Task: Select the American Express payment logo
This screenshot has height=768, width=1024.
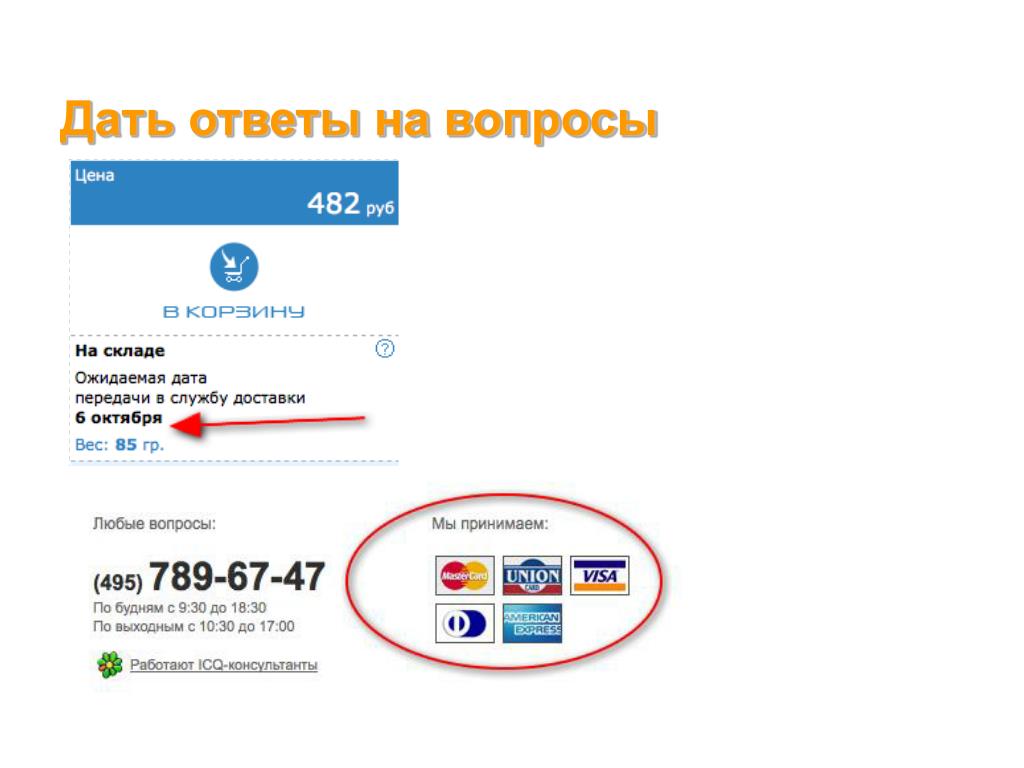Action: coord(532,623)
